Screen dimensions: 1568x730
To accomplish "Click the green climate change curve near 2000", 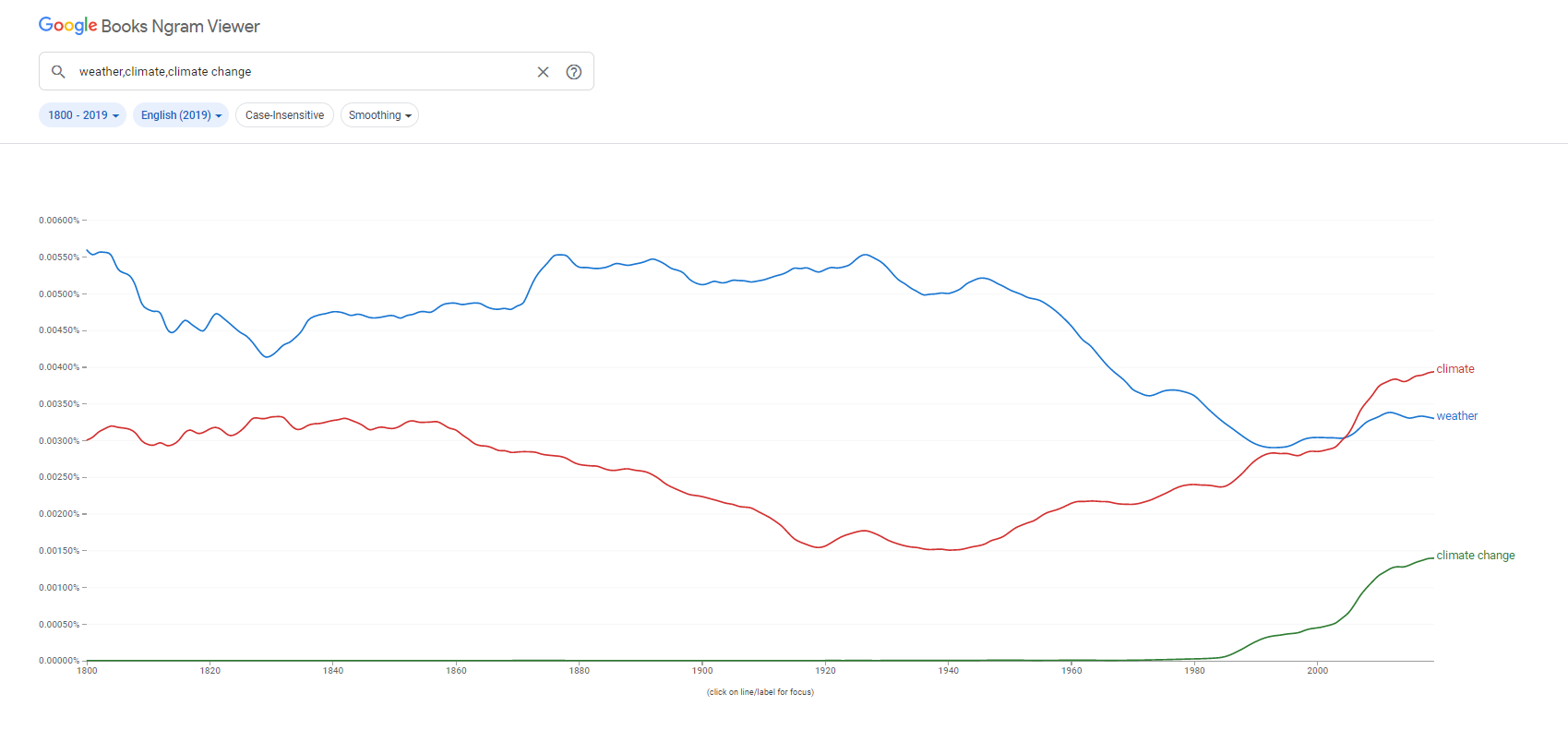I will coord(1317,628).
